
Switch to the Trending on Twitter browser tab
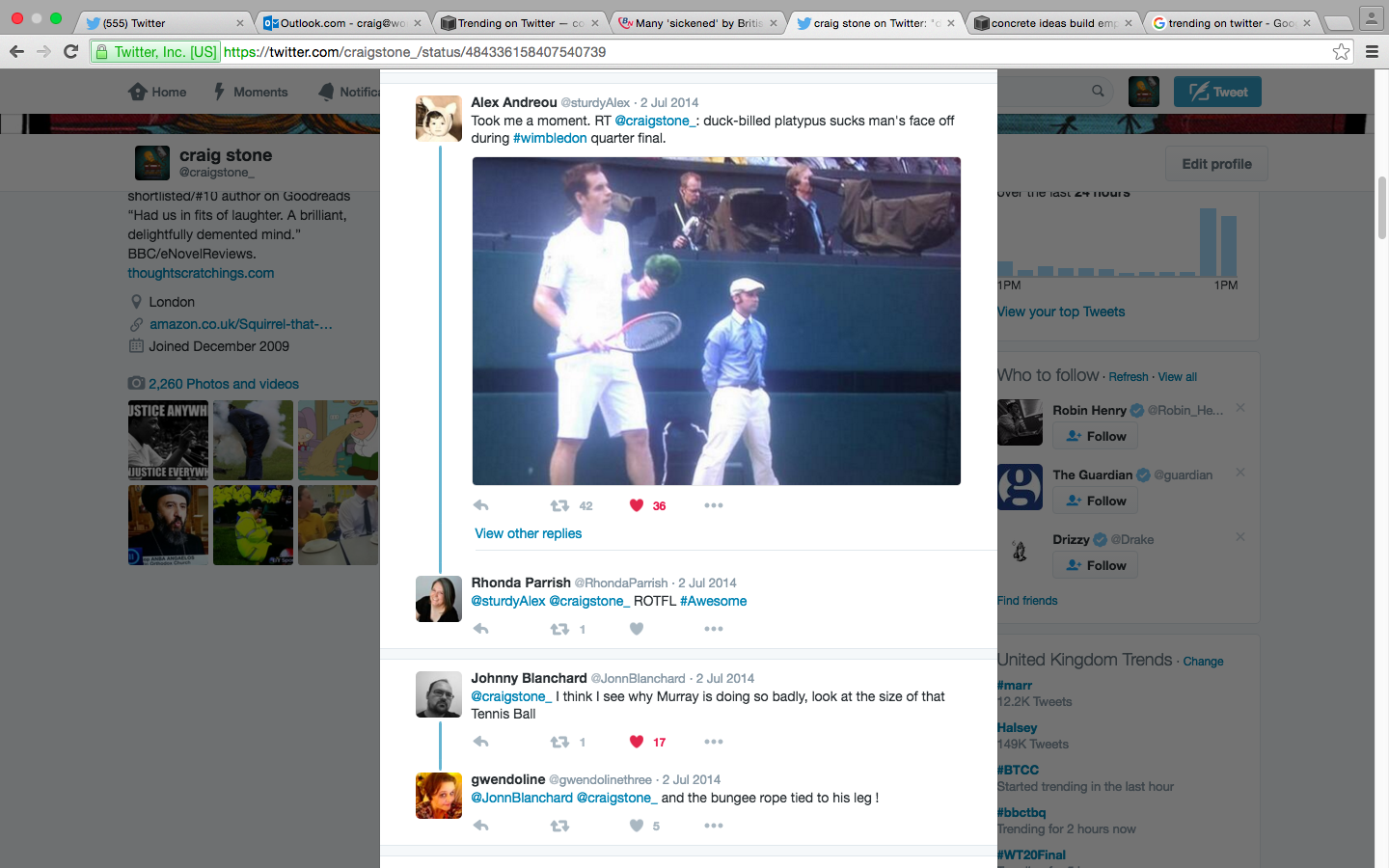(521, 23)
